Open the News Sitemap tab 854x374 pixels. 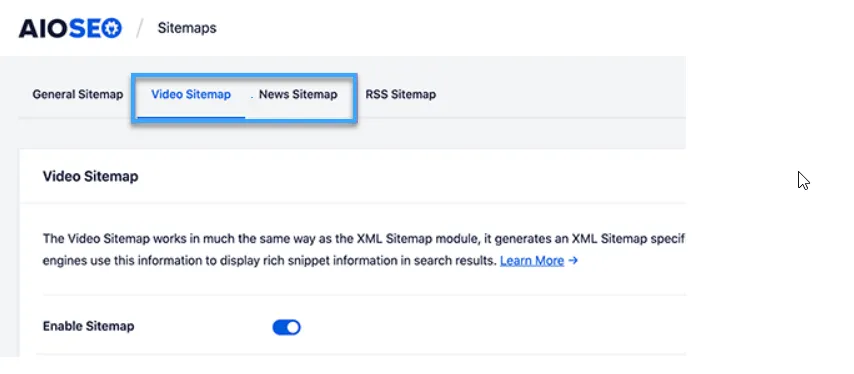(298, 94)
